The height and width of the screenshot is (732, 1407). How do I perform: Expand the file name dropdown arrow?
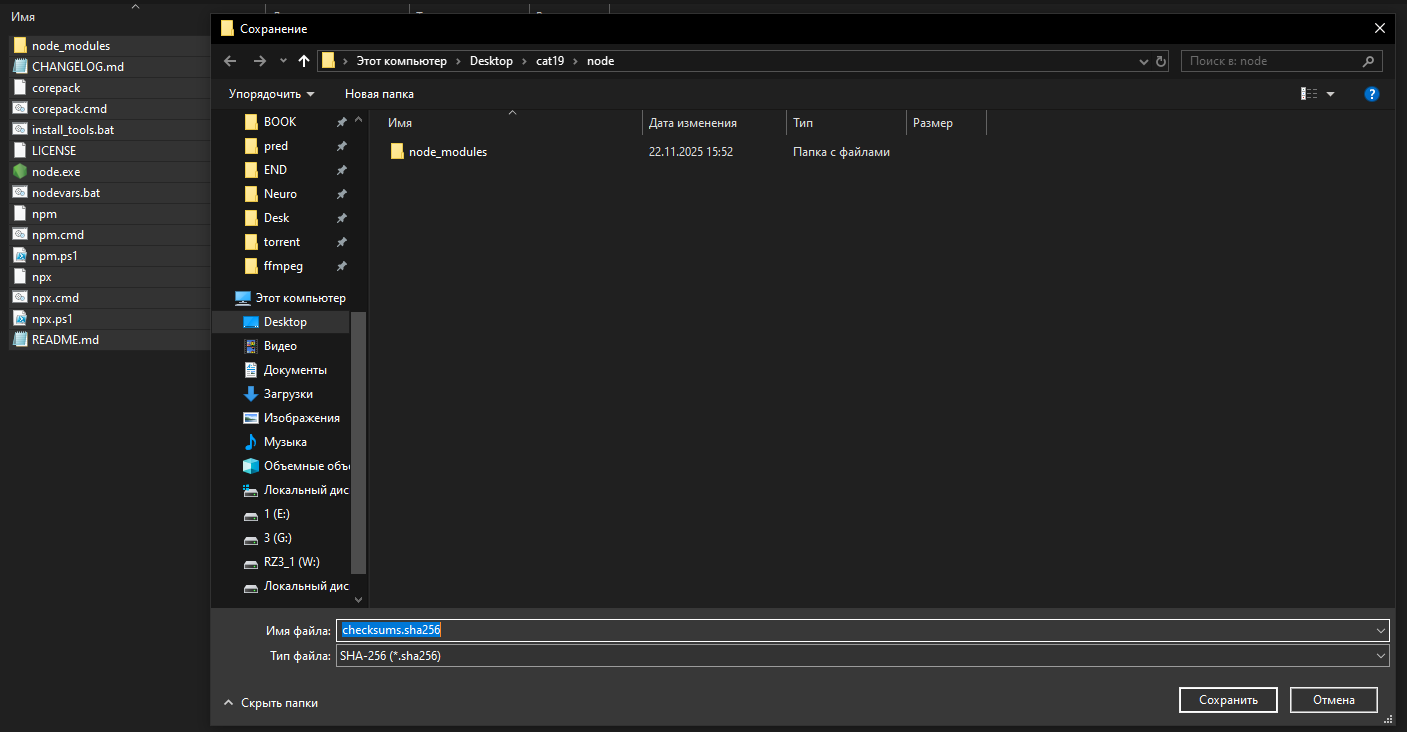tap(1382, 630)
